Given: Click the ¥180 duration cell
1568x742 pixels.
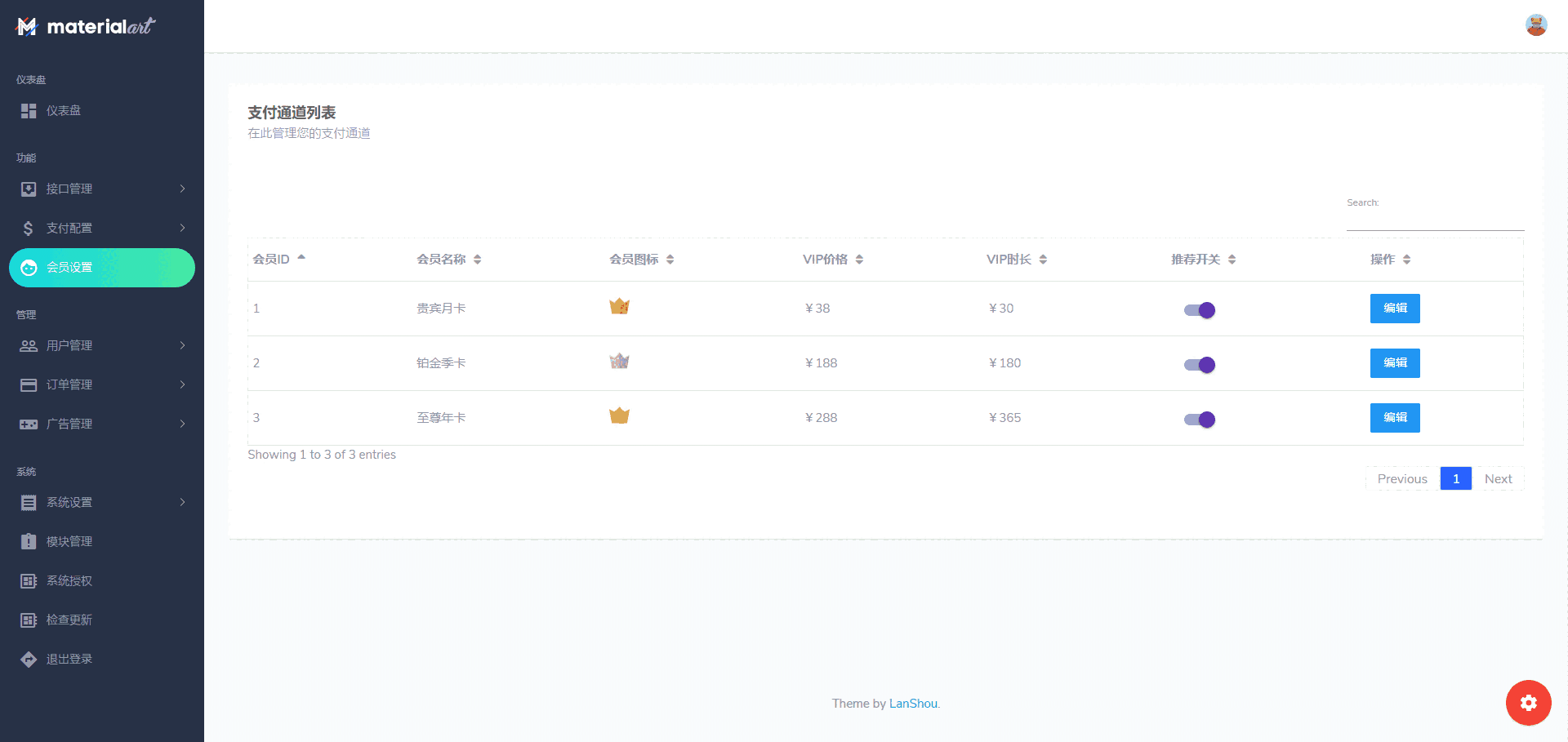Looking at the screenshot, I should pos(1004,363).
